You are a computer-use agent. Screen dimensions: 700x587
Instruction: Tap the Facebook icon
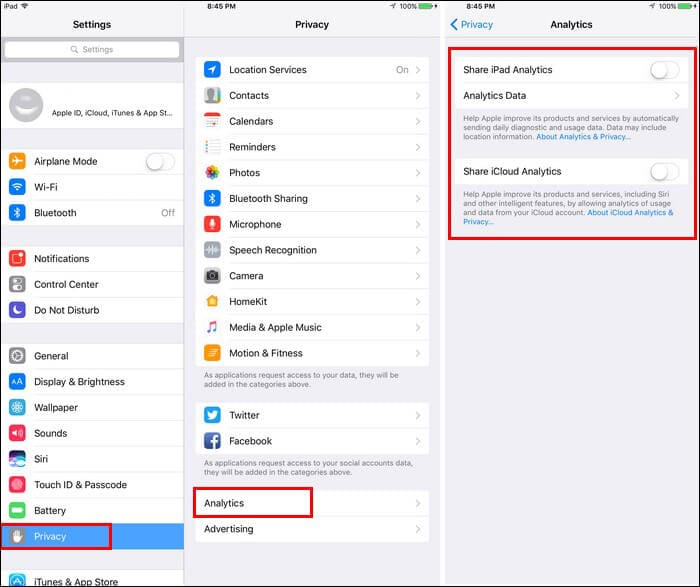(212, 441)
